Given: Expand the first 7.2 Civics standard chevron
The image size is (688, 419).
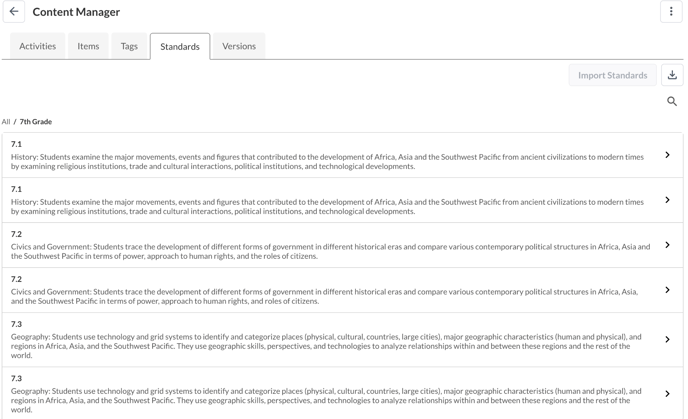Looking at the screenshot, I should coord(667,245).
